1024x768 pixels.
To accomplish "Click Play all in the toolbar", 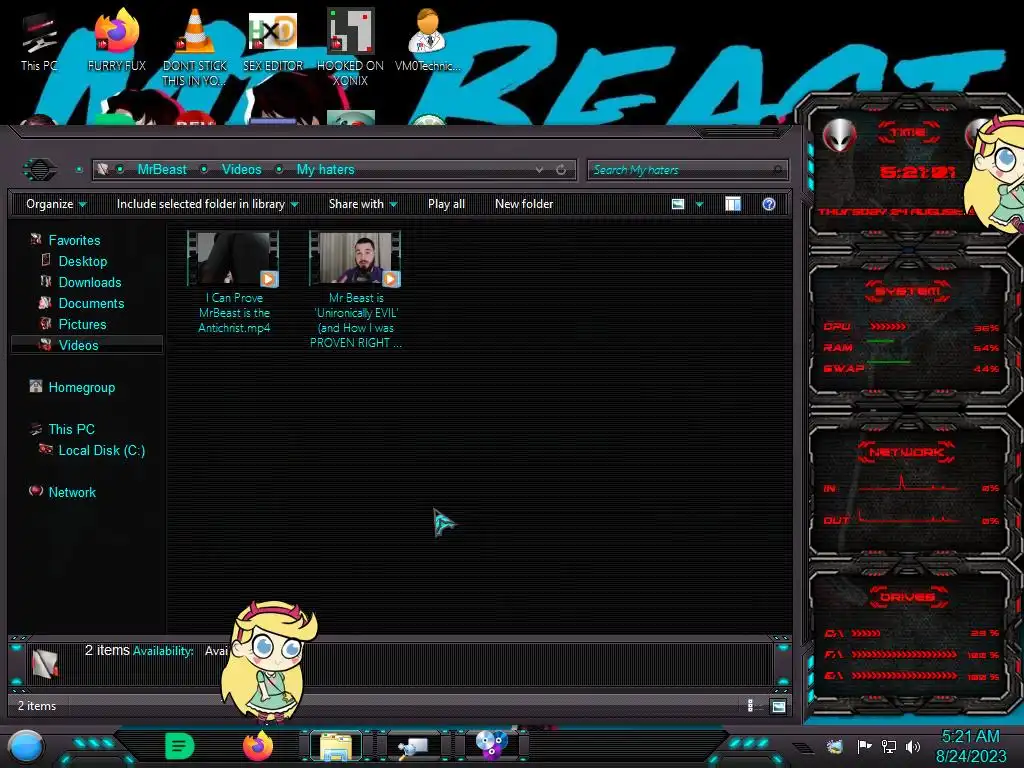I will pos(446,204).
